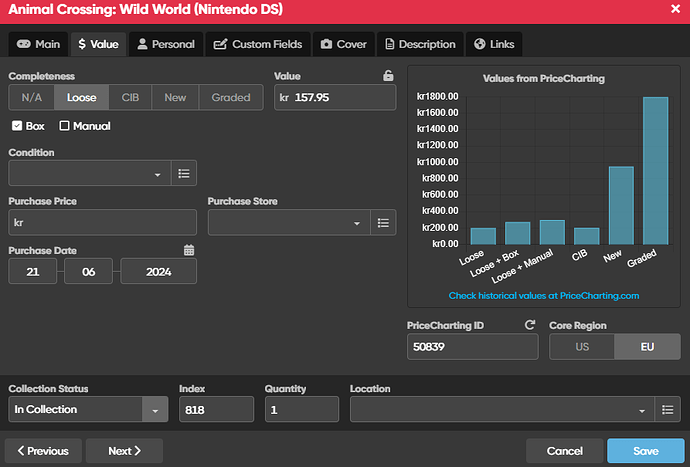Open the Purchase Store list manager icon

point(383,223)
